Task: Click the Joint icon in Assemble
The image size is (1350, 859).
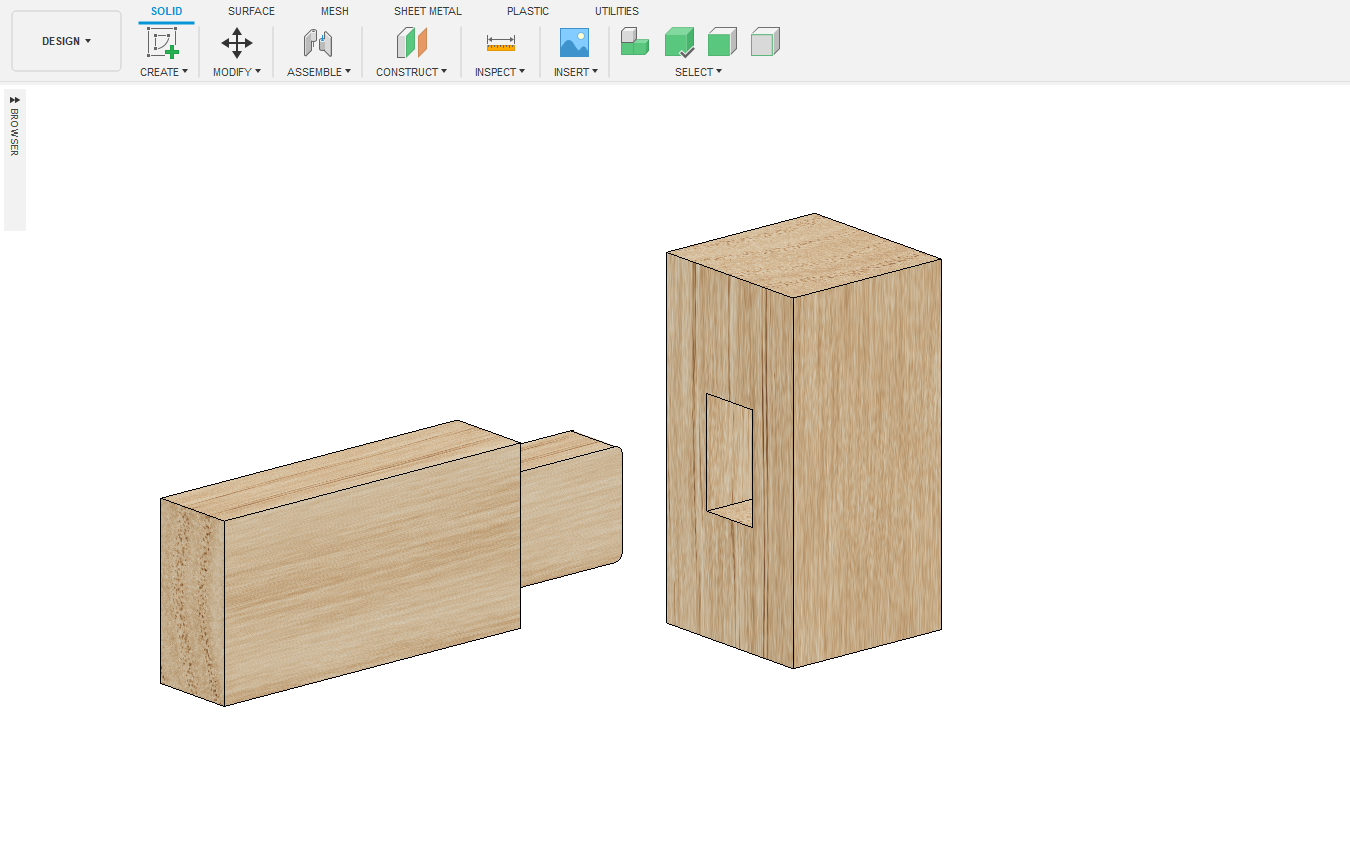Action: pos(318,43)
